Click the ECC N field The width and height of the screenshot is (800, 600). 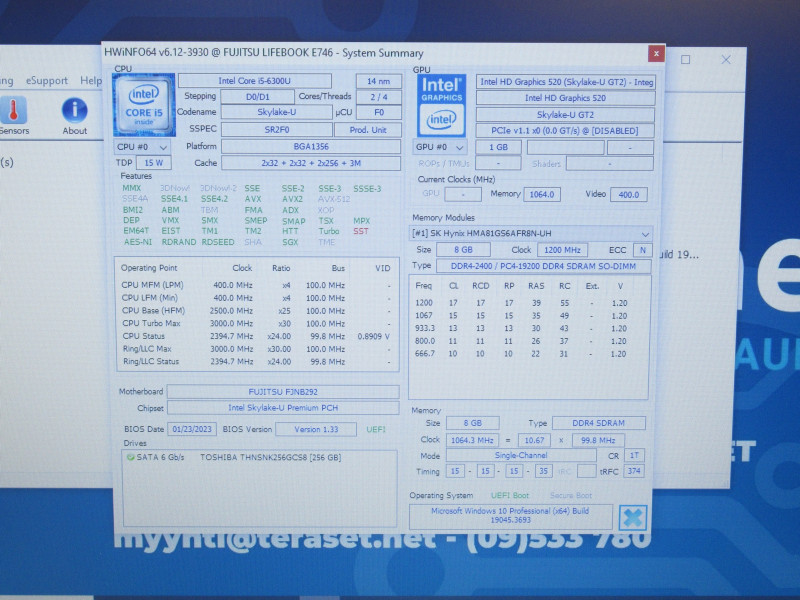[642, 250]
